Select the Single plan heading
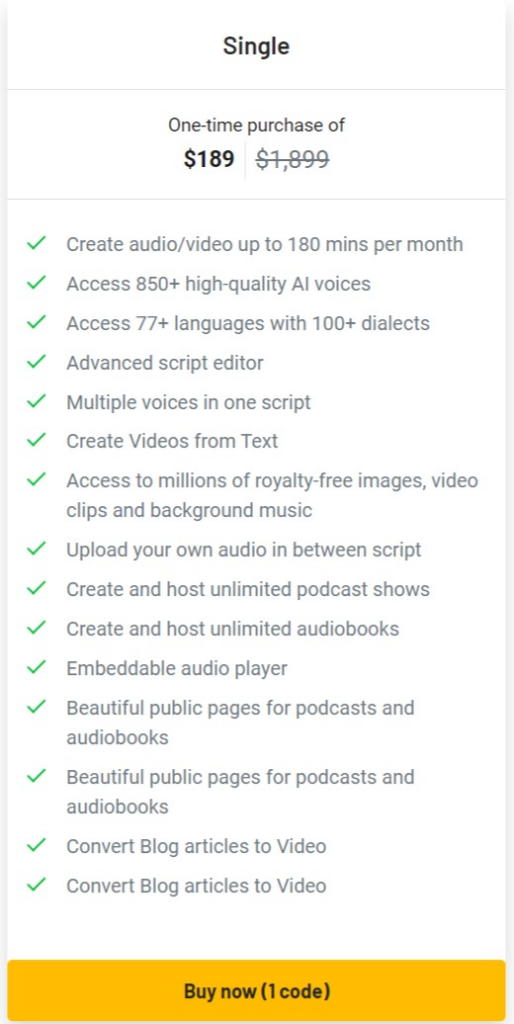514x1024 pixels. [x=256, y=46]
